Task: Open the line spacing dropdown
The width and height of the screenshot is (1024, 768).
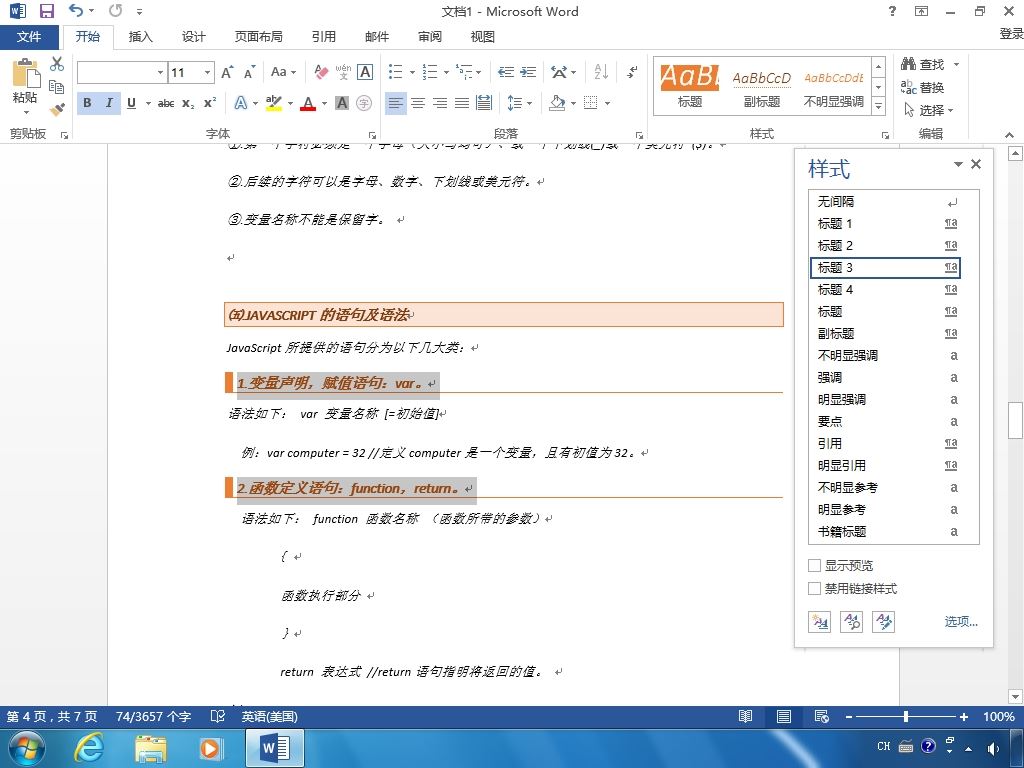Action: (x=520, y=103)
